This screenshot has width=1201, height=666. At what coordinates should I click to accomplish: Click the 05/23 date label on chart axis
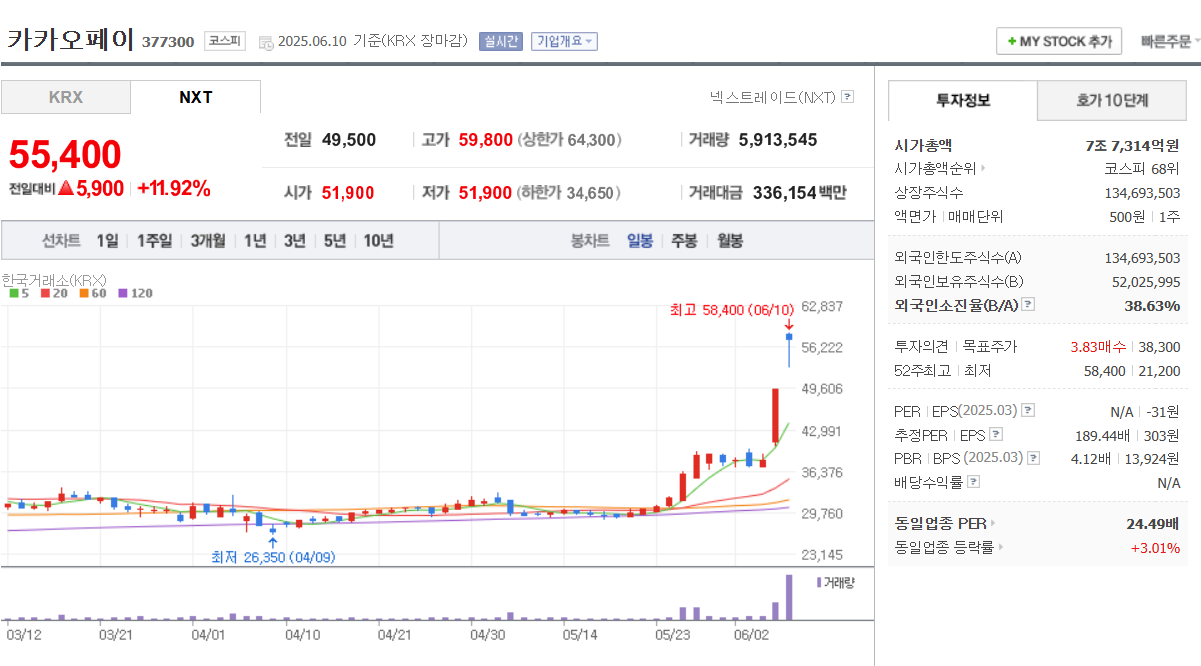click(672, 634)
